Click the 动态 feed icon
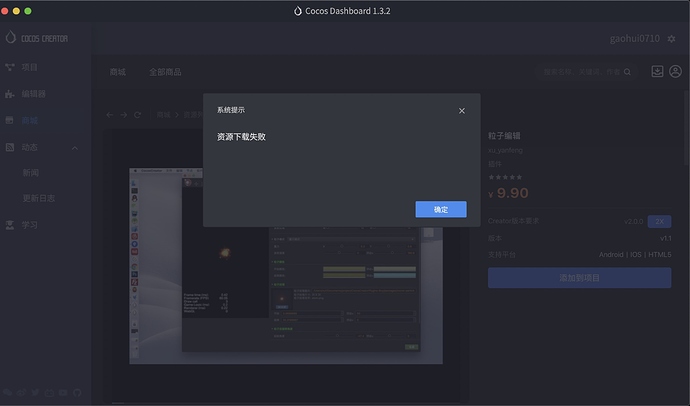This screenshot has width=690, height=406. pyautogui.click(x=10, y=147)
